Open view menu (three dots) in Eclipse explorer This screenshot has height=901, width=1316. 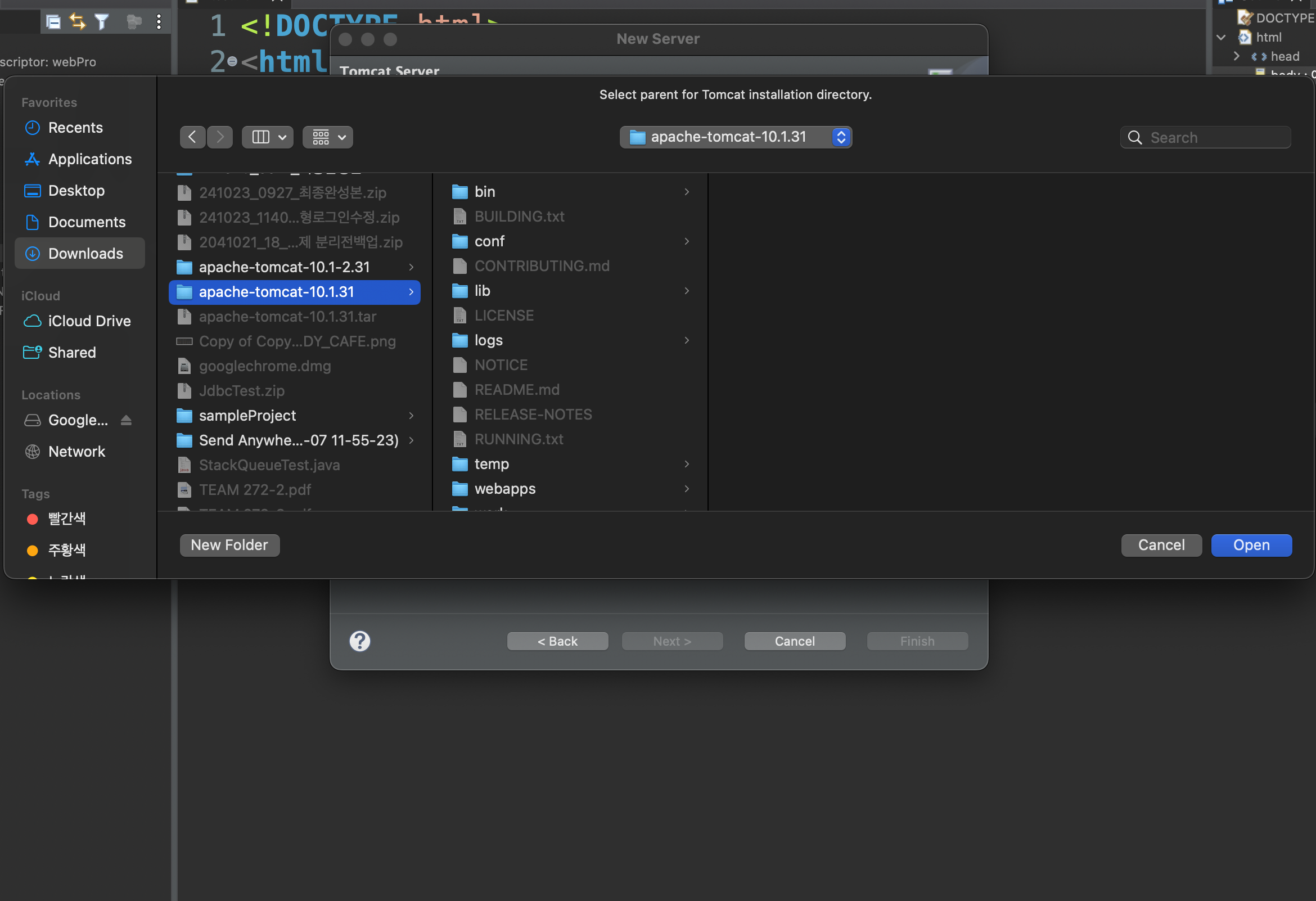pyautogui.click(x=159, y=22)
